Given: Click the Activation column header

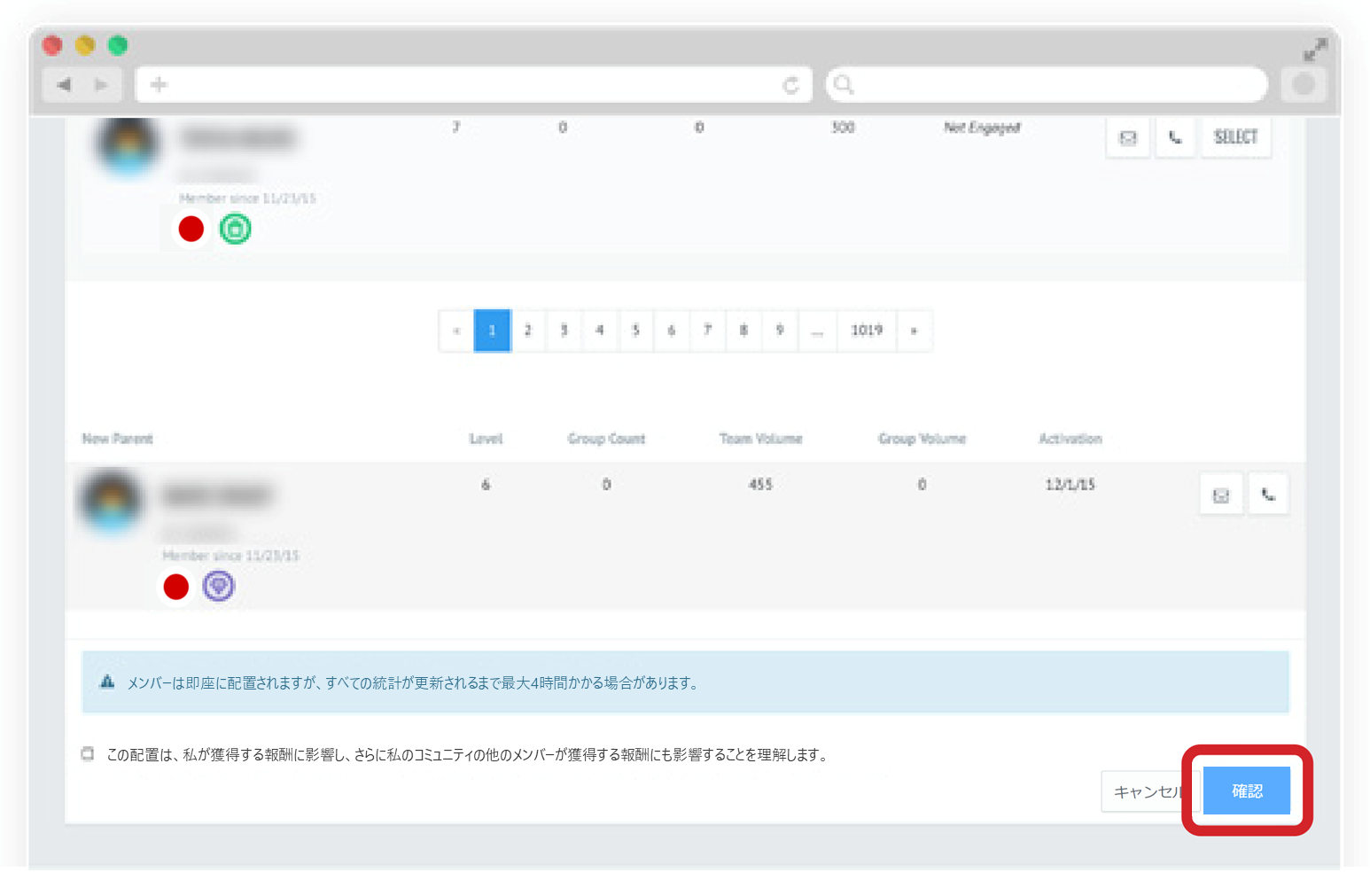Looking at the screenshot, I should [1070, 439].
